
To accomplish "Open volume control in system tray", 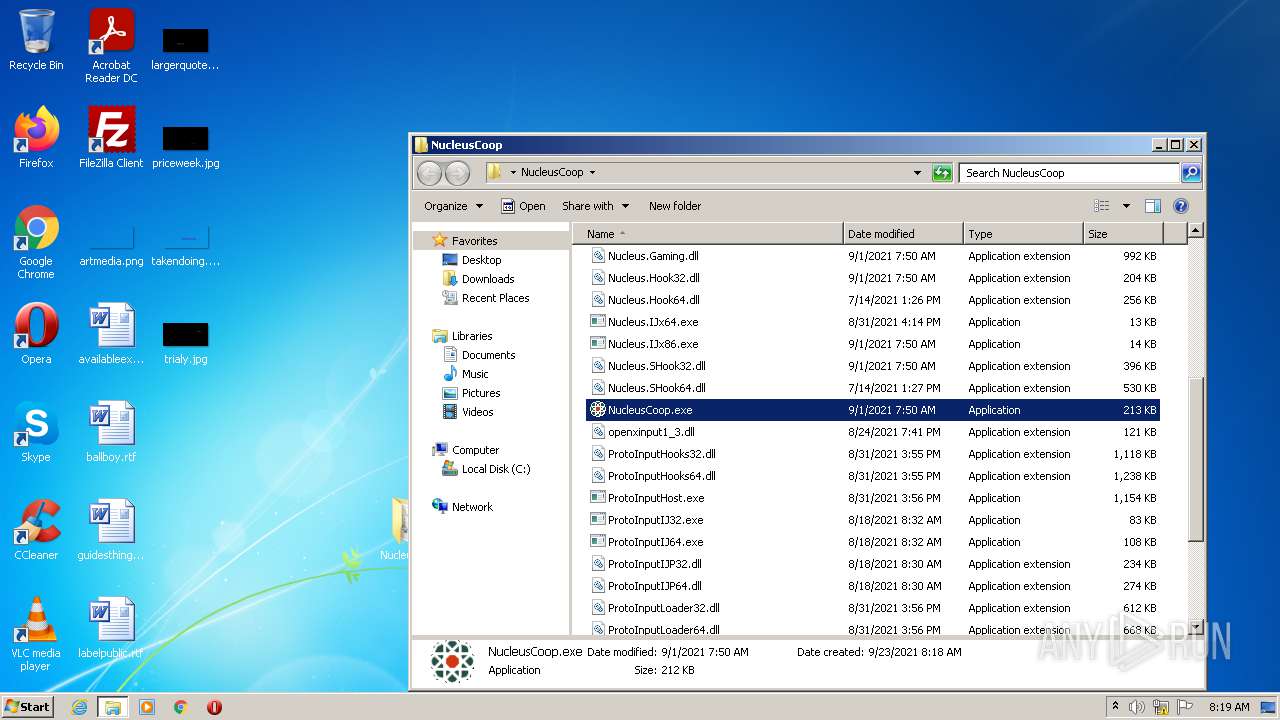I will tap(1137, 707).
